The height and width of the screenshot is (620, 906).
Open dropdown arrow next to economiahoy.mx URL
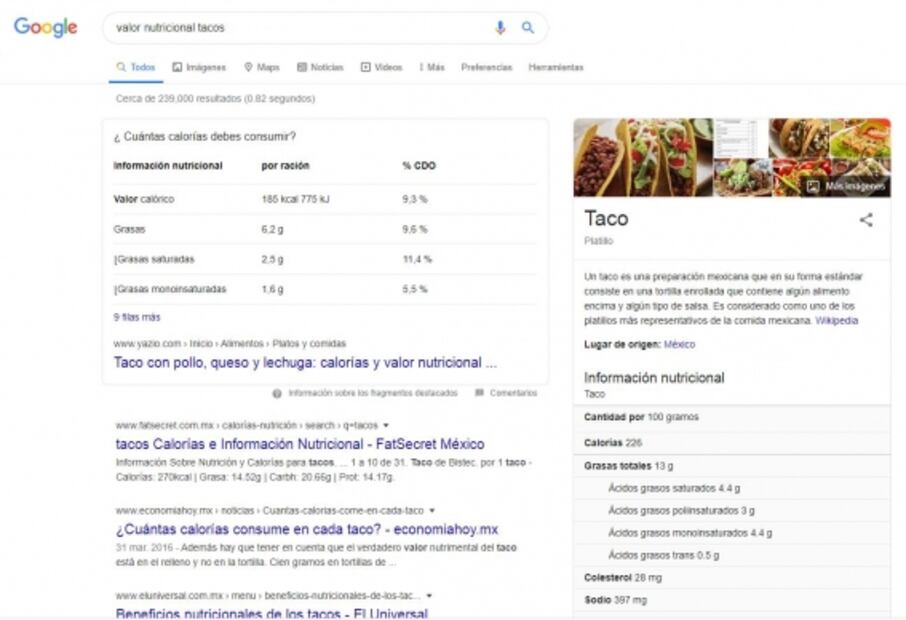click(x=432, y=511)
